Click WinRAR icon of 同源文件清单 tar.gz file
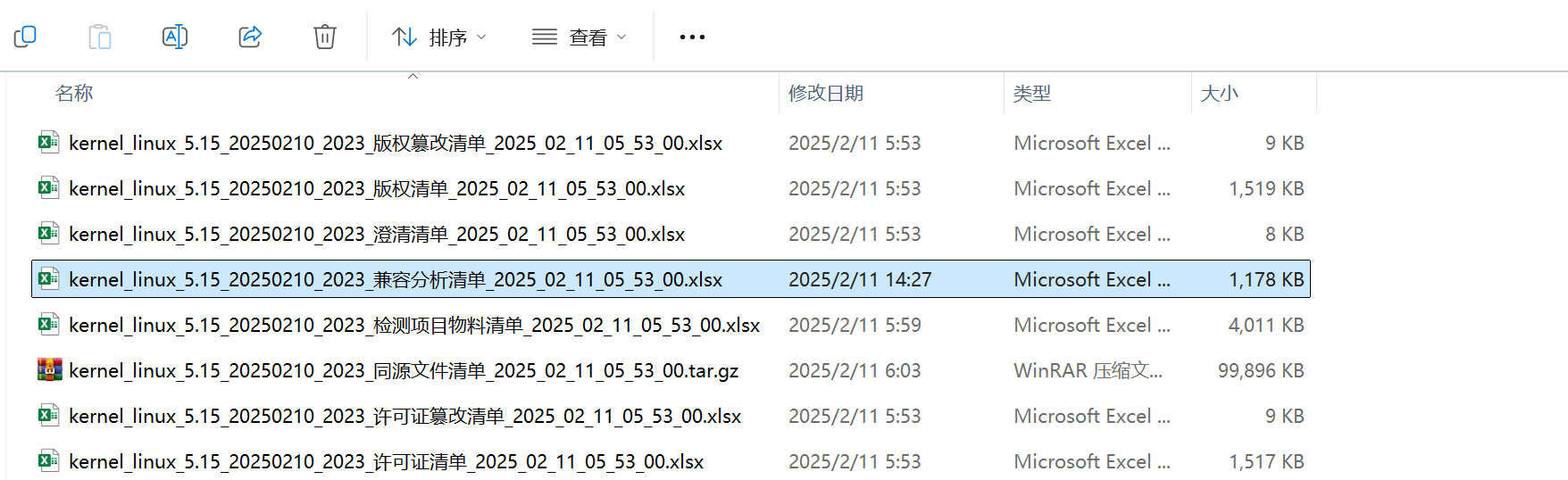This screenshot has width=1568, height=480. pos(49,369)
